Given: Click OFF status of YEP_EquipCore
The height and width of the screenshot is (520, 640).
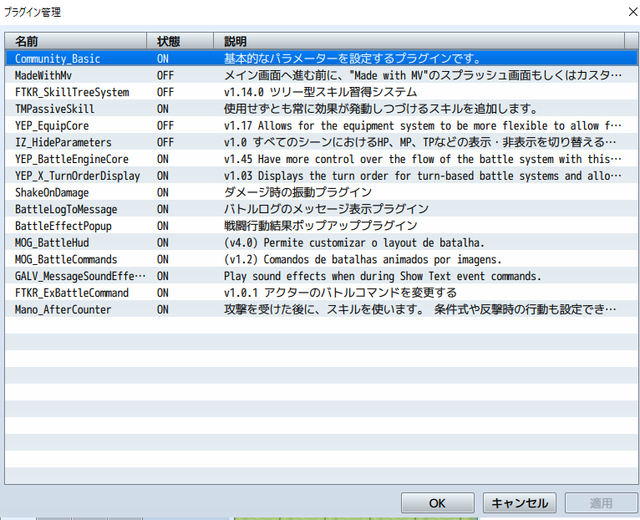Looking at the screenshot, I should (165, 126).
